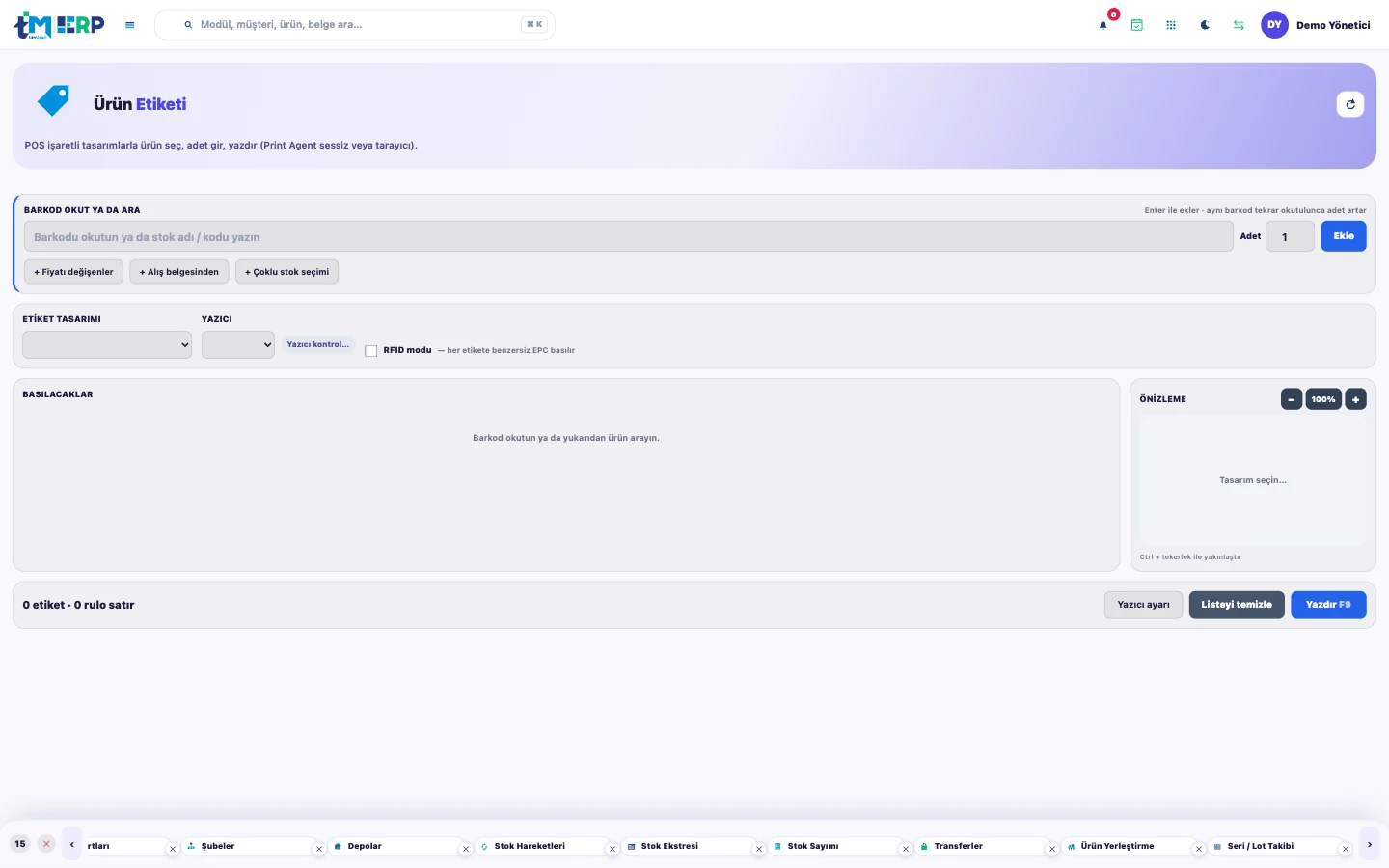Focus the barcode search input field
Image resolution: width=1389 pixels, height=868 pixels.
point(629,237)
